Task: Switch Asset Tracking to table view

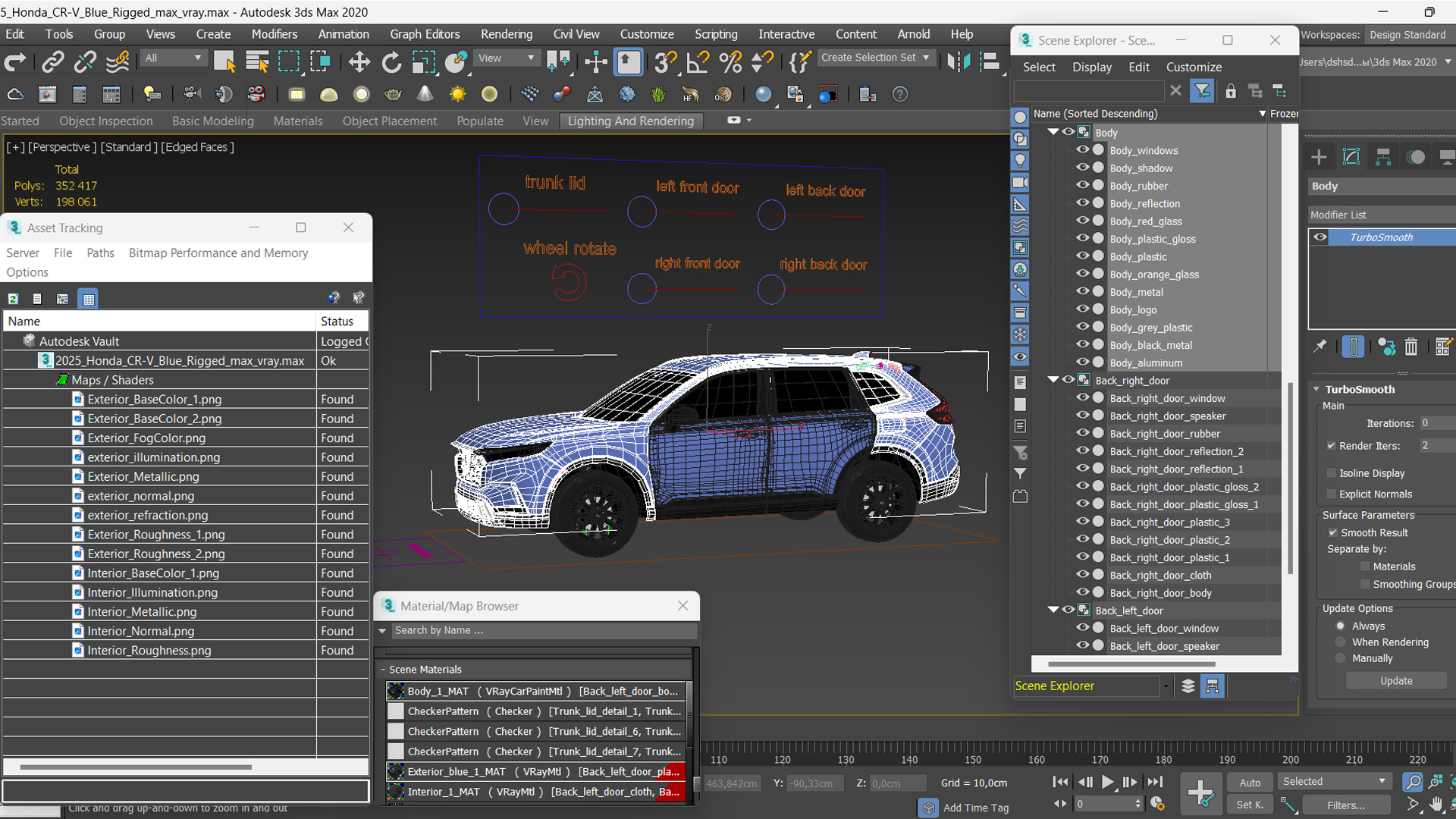Action: tap(89, 299)
